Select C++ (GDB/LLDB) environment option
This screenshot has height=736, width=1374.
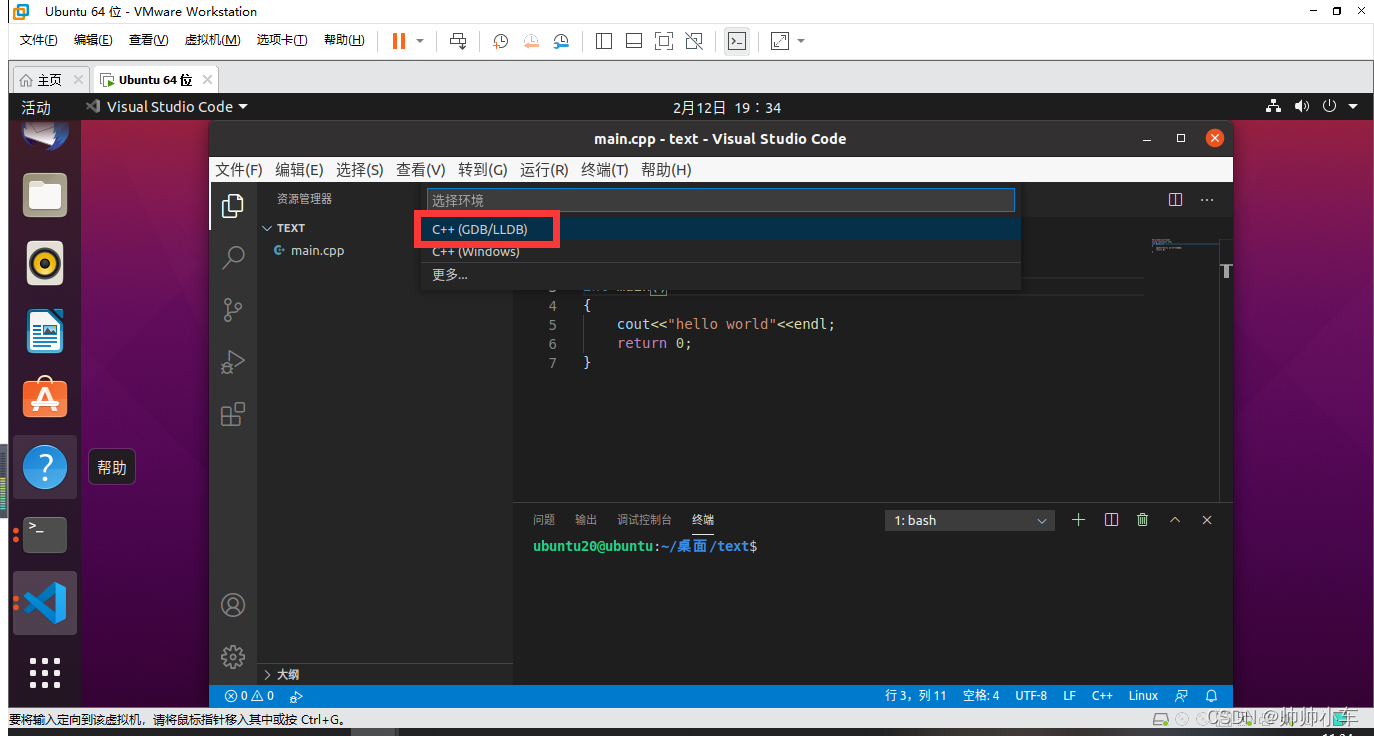pyautogui.click(x=720, y=229)
